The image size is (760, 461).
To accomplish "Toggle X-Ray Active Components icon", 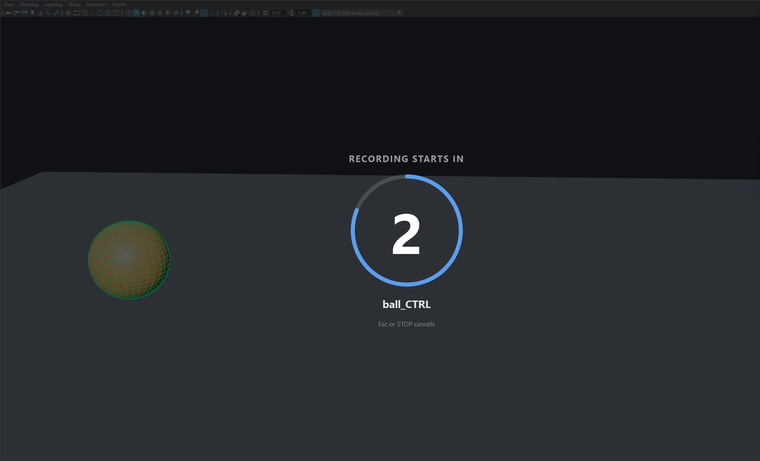I will [244, 13].
